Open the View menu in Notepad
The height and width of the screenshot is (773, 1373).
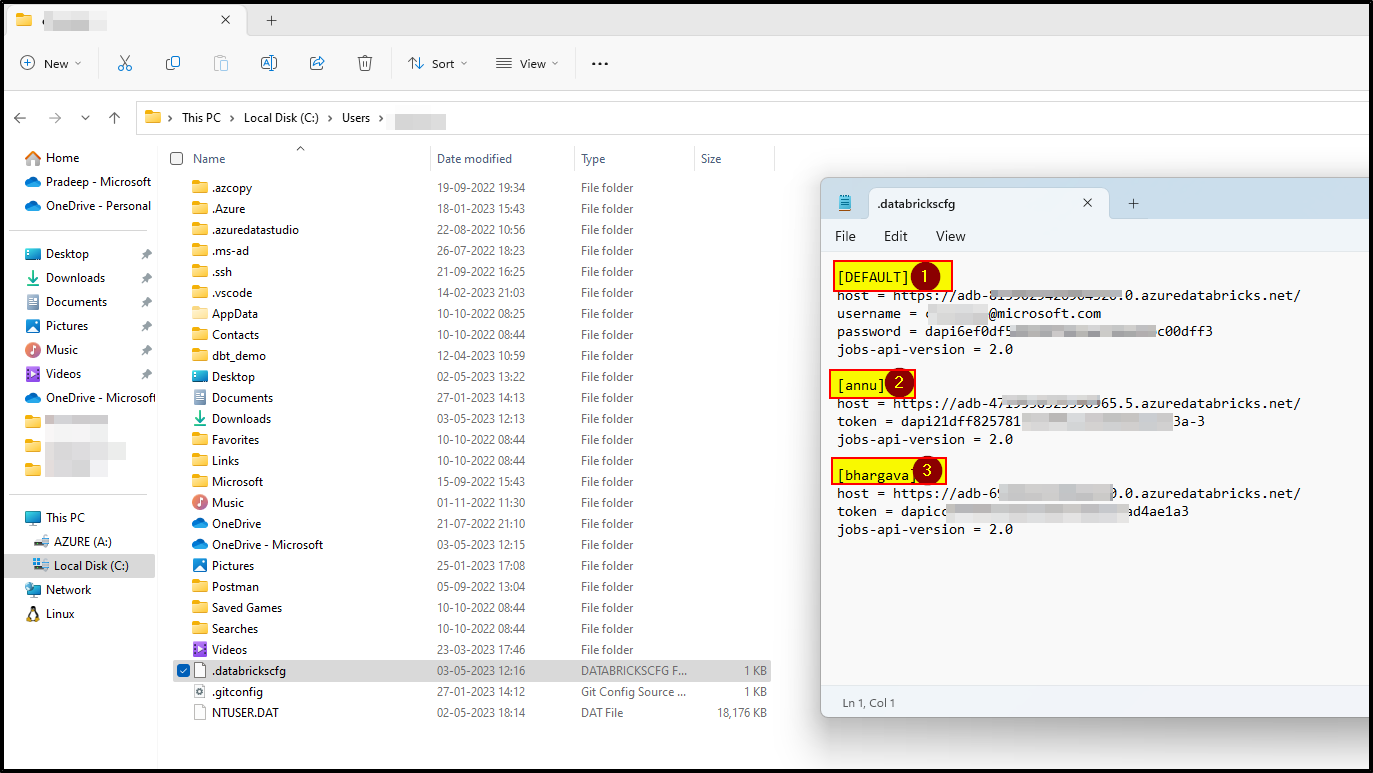pyautogui.click(x=950, y=236)
